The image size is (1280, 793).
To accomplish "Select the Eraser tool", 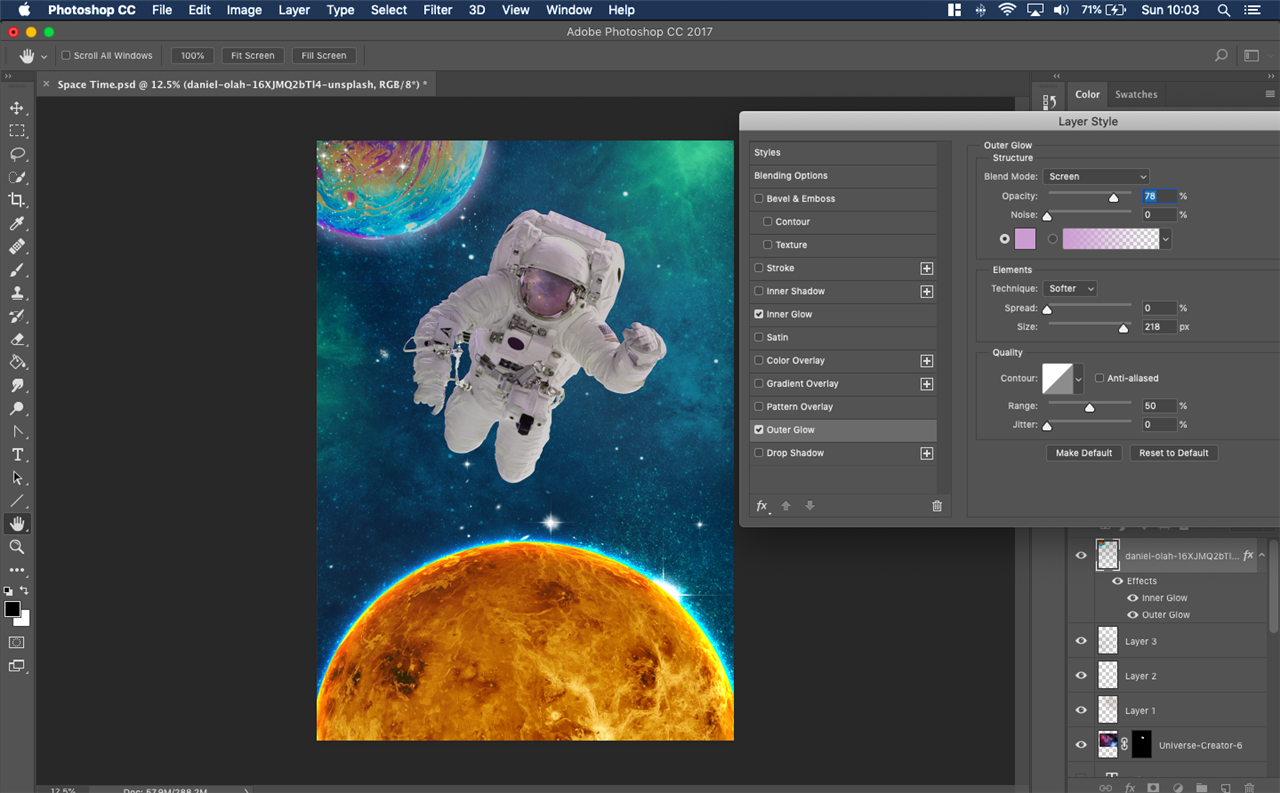I will pyautogui.click(x=17, y=339).
